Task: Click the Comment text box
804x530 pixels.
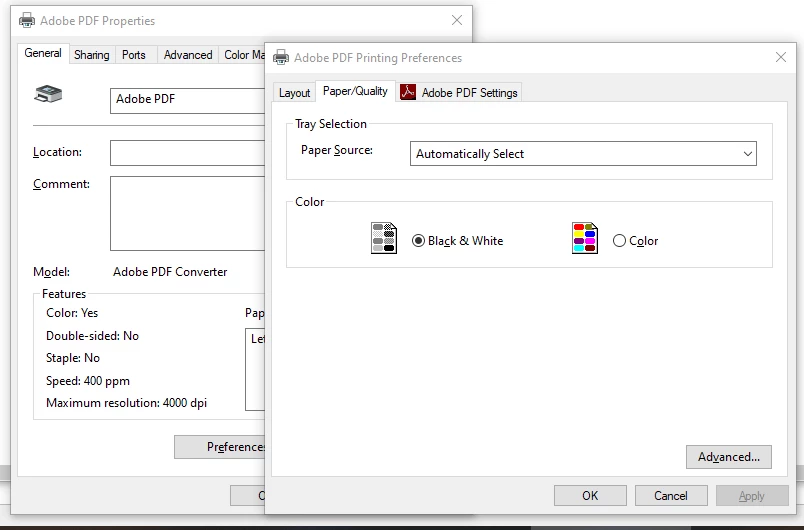Action: click(187, 213)
